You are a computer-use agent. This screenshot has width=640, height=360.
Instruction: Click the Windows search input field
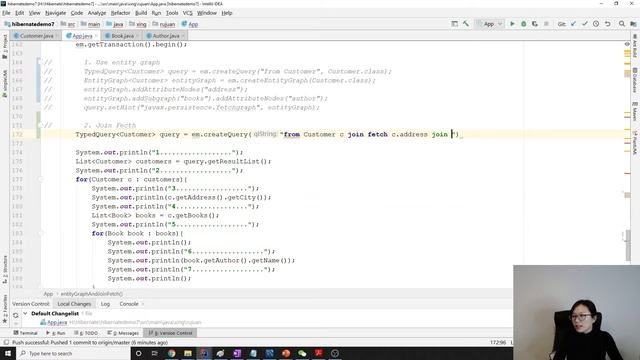pyautogui.click(x=73, y=353)
